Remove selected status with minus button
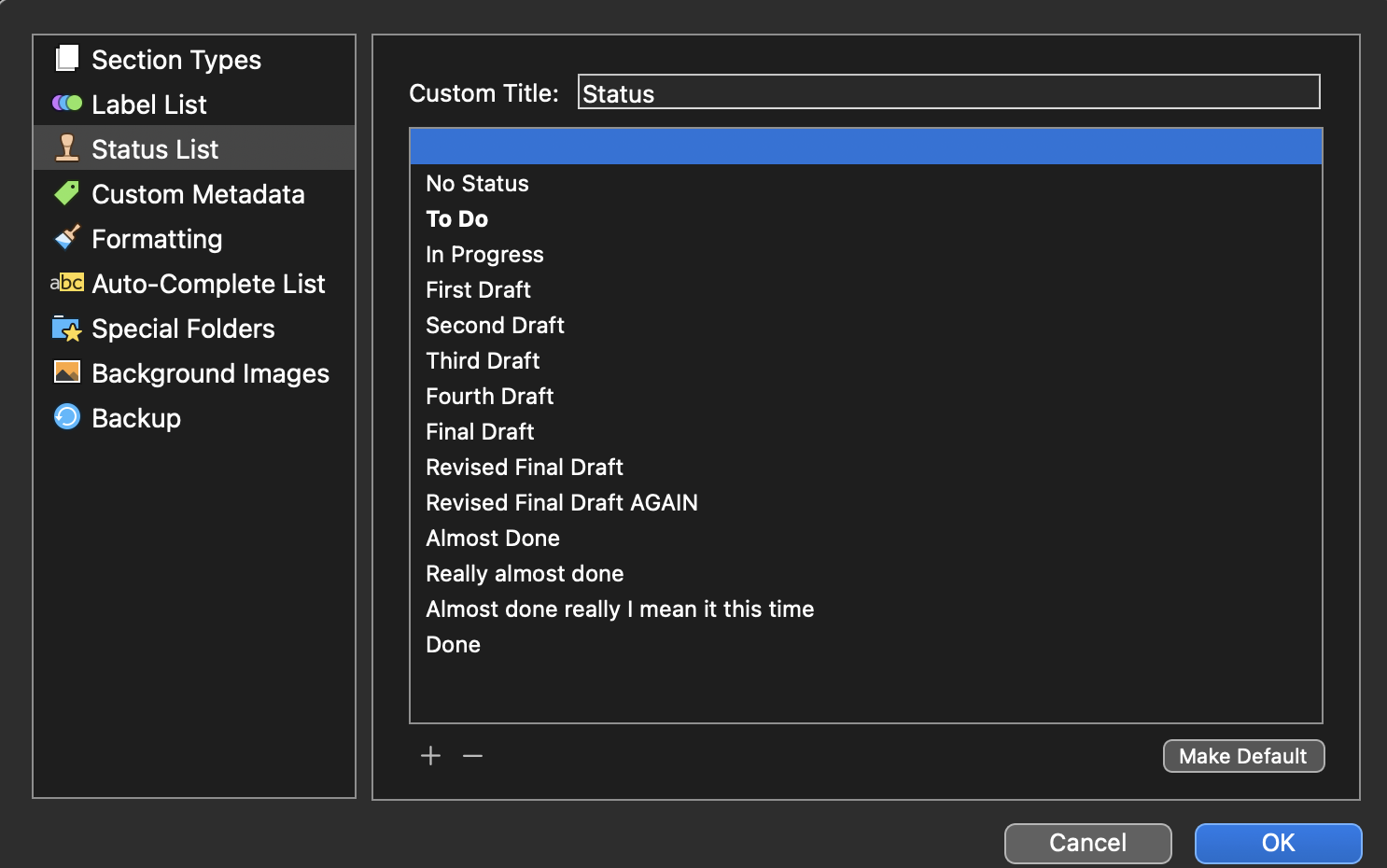 (473, 756)
